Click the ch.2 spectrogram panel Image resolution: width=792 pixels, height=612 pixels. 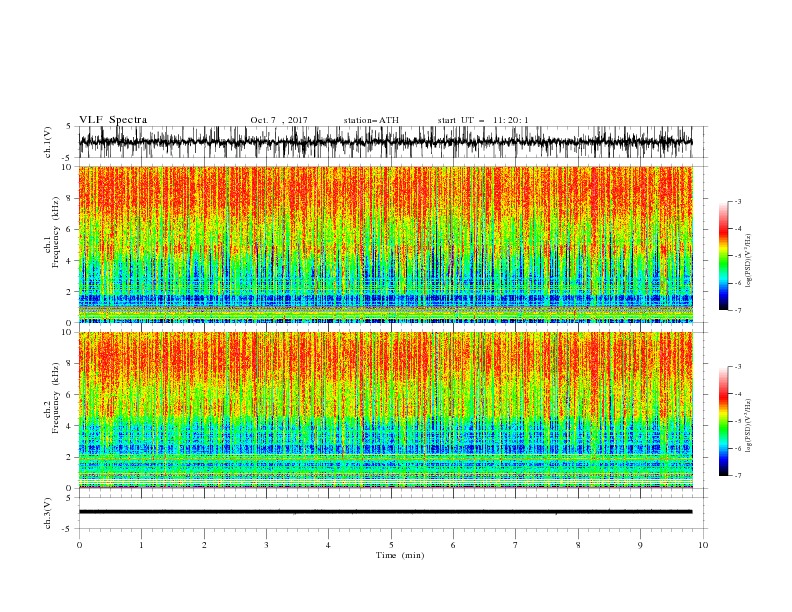pyautogui.click(x=385, y=410)
